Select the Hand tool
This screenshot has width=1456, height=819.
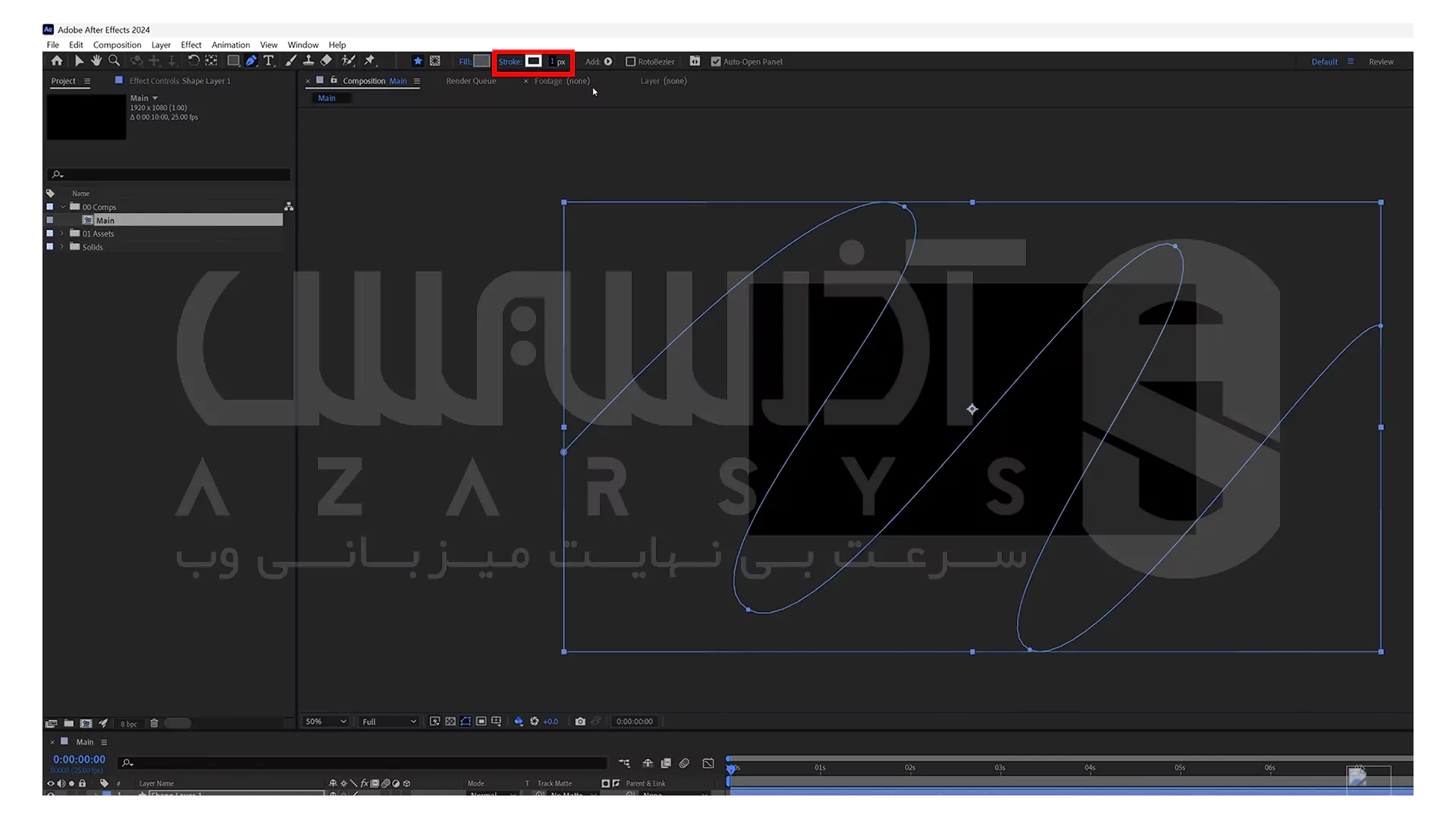[96, 61]
